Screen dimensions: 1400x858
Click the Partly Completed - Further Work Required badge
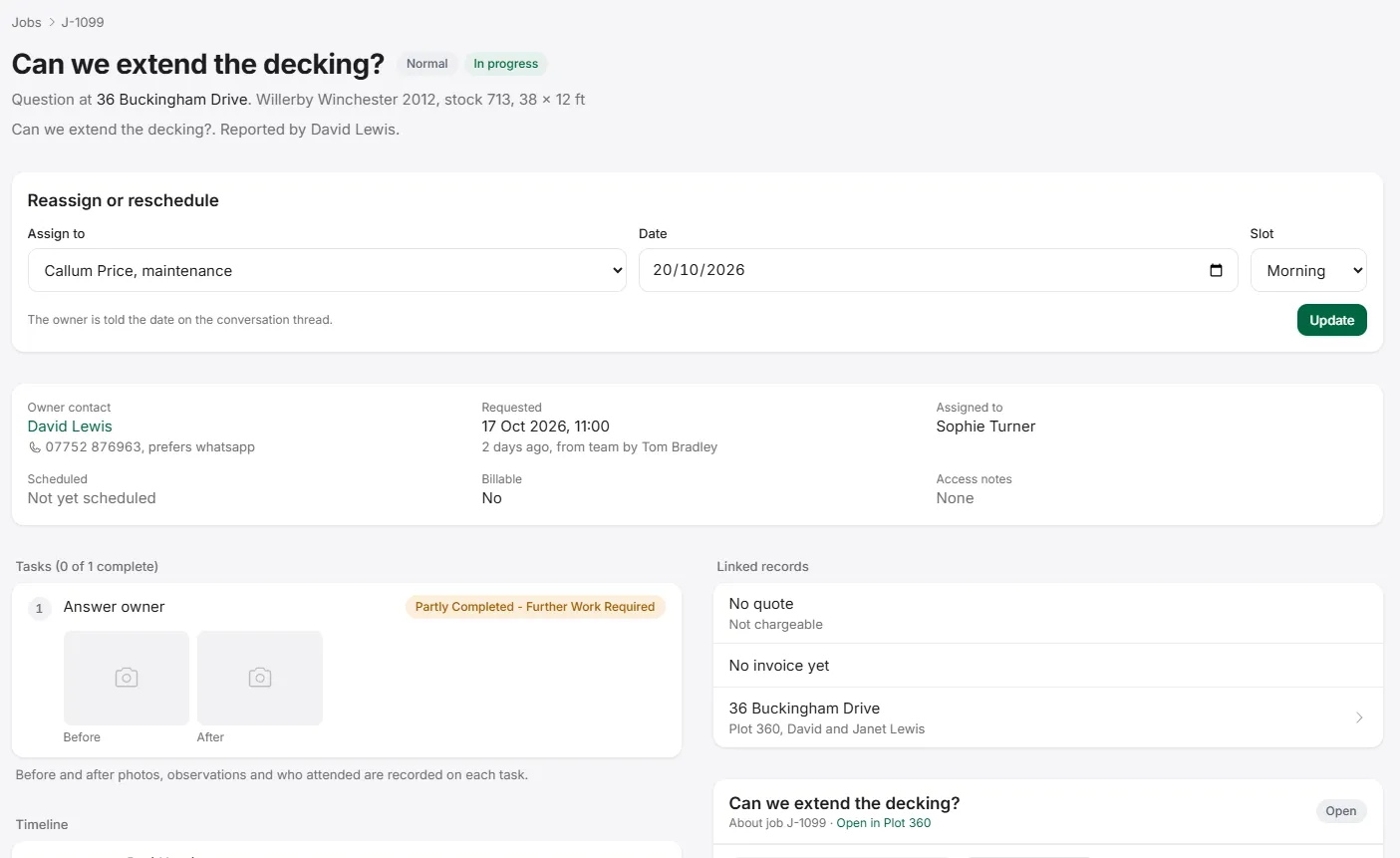535,607
